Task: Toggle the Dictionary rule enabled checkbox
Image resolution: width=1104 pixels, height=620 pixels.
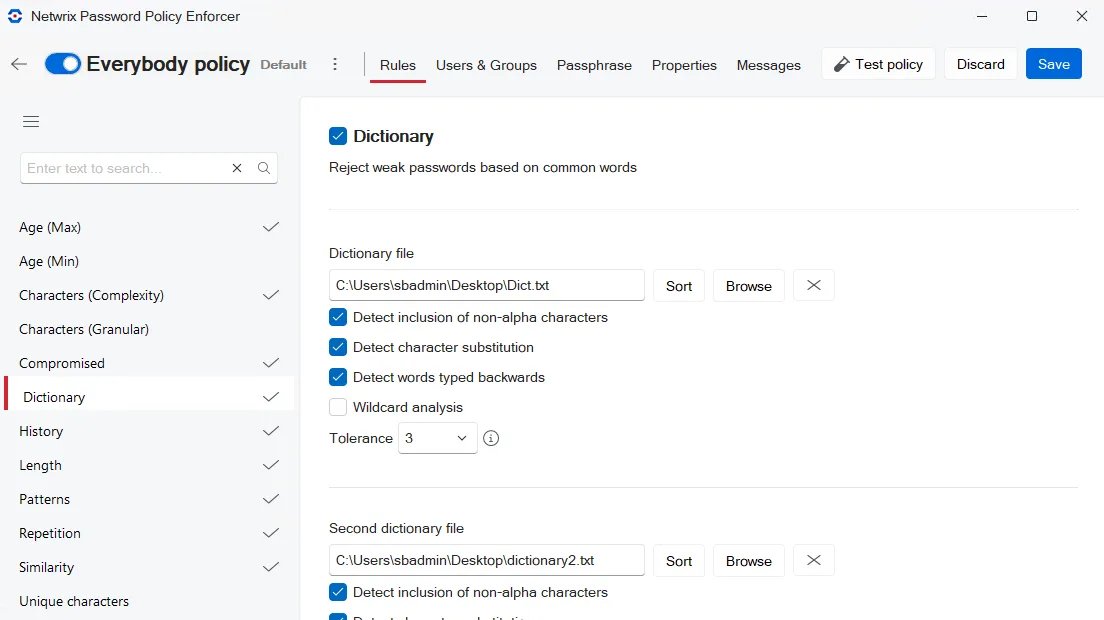Action: click(338, 136)
